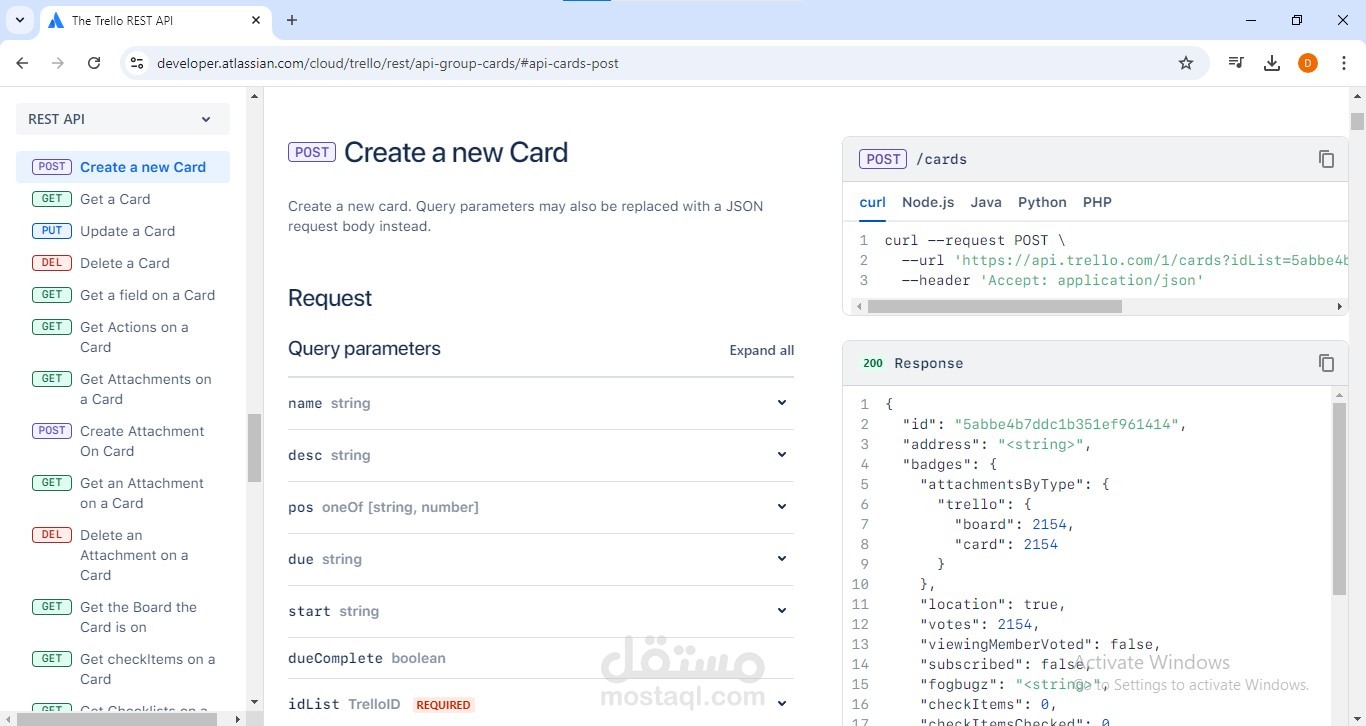Viewport: 1366px width, 726px height.
Task: Copy the POST /cards code snippet
Action: [x=1326, y=159]
